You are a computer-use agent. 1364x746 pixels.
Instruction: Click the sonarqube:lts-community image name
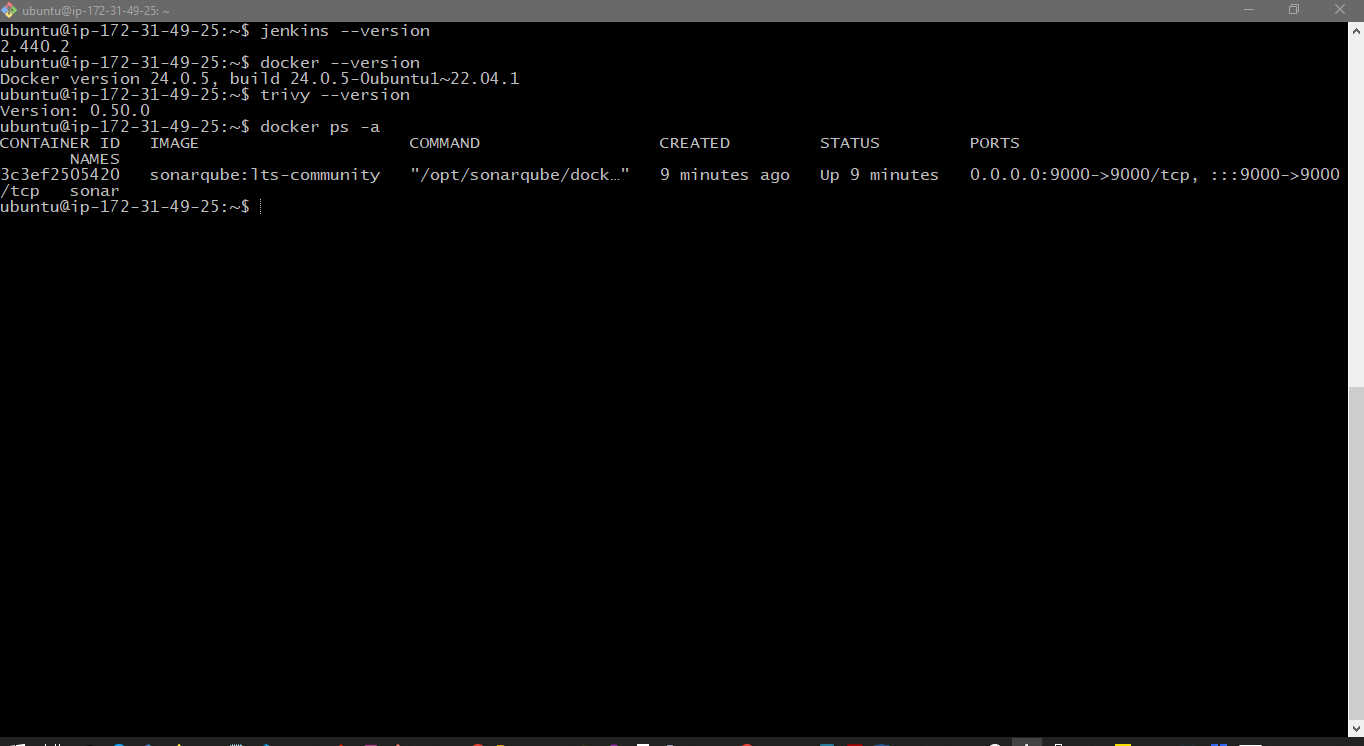coord(265,175)
